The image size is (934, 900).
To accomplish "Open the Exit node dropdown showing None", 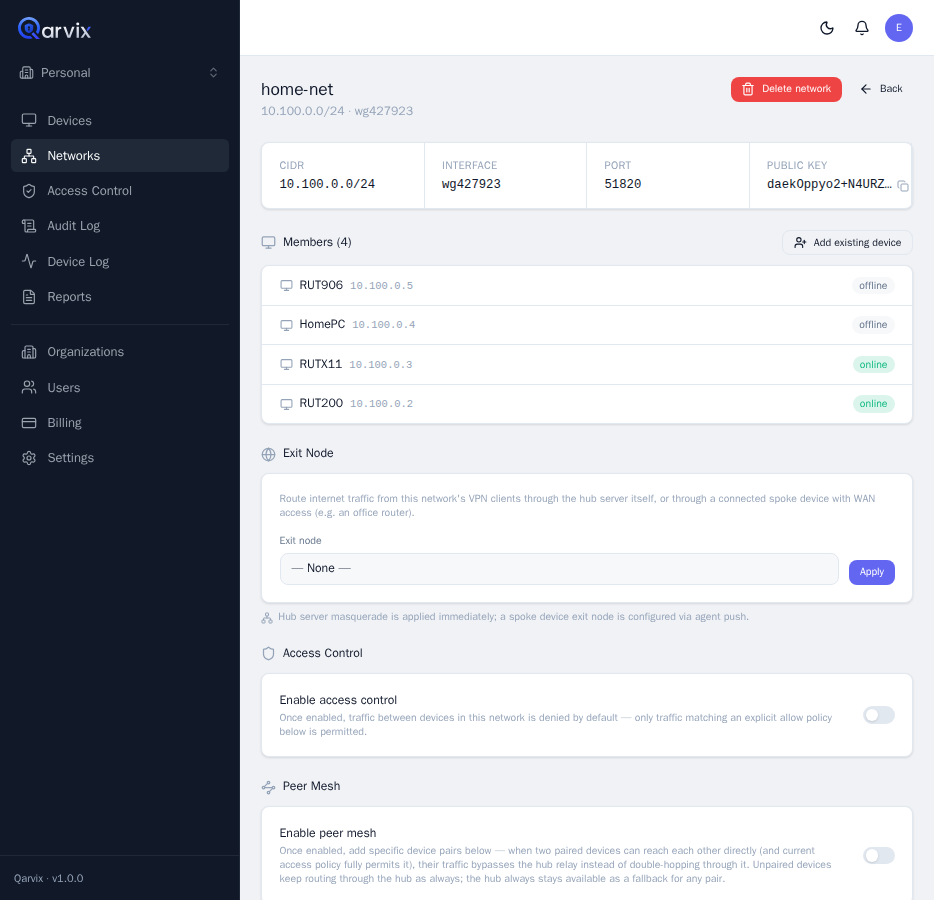I will [x=559, y=569].
